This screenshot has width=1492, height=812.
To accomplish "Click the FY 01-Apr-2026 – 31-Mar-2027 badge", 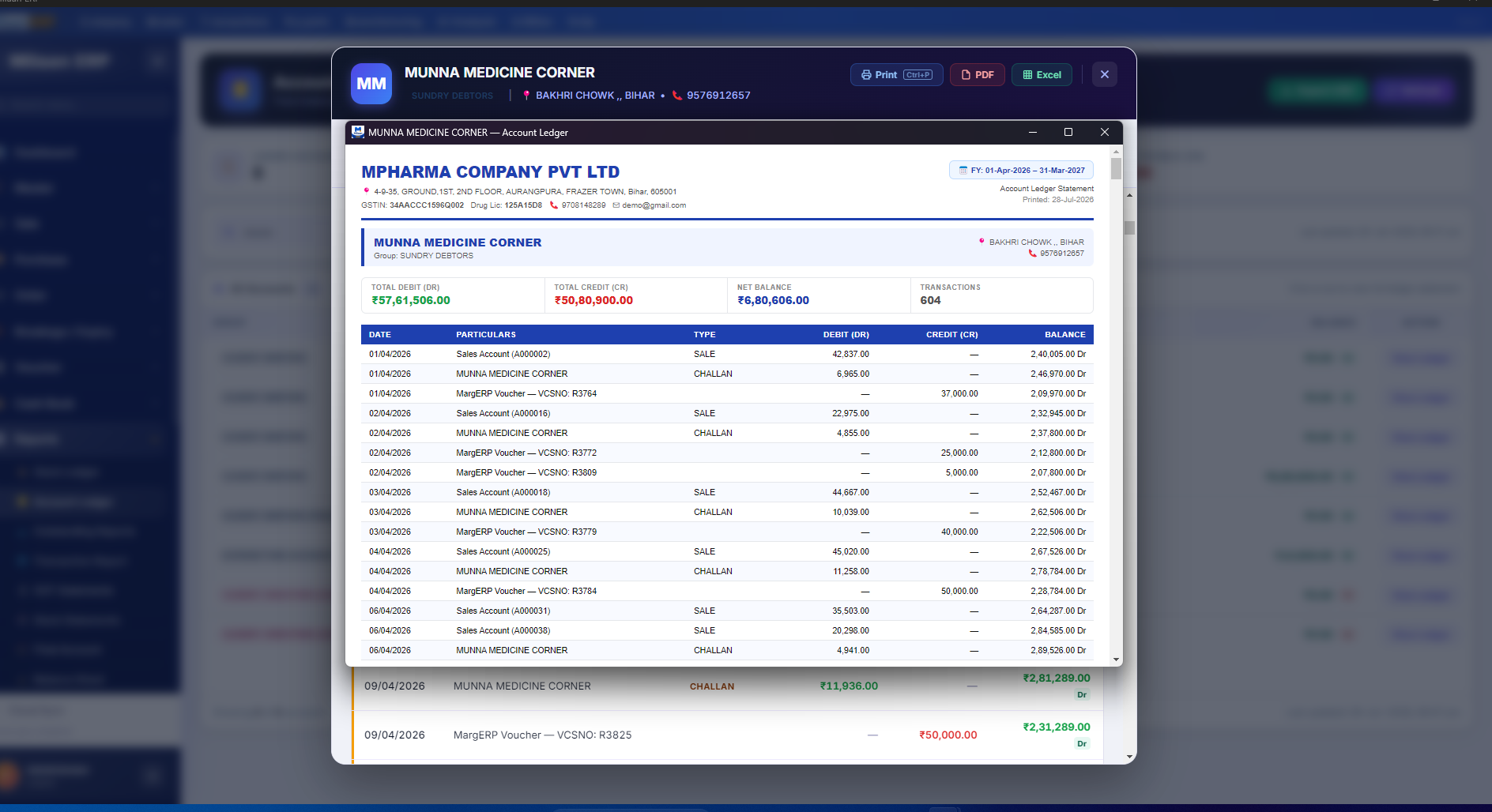I will (x=1021, y=170).
